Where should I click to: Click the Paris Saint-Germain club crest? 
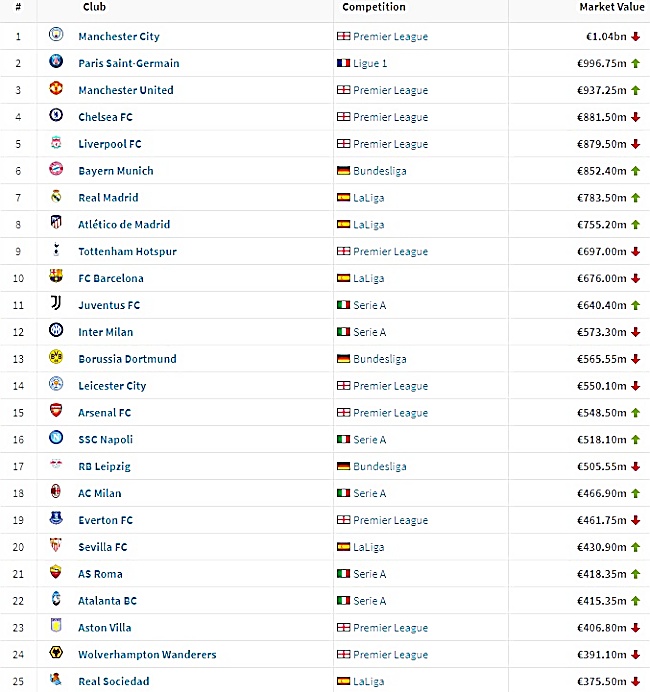click(x=56, y=61)
